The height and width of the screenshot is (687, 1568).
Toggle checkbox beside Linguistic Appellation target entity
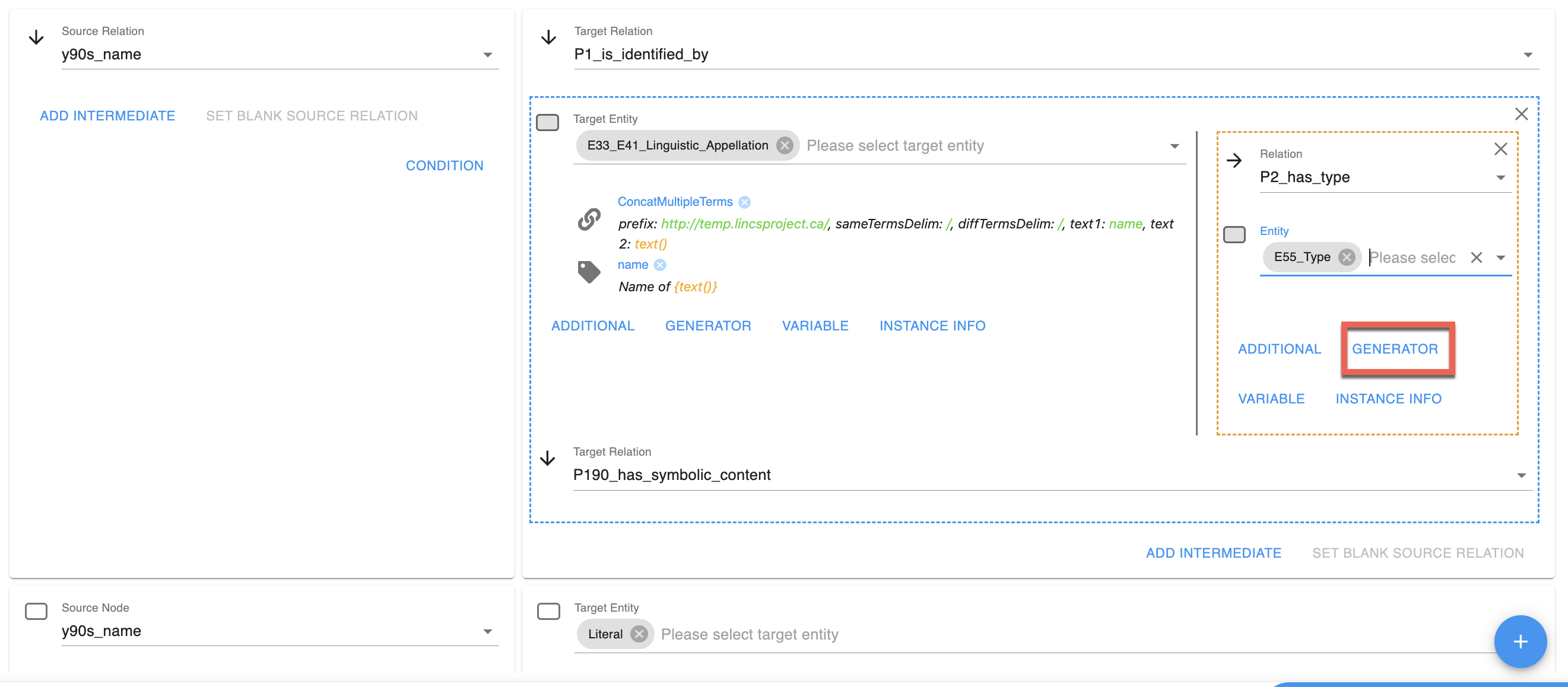pos(547,122)
